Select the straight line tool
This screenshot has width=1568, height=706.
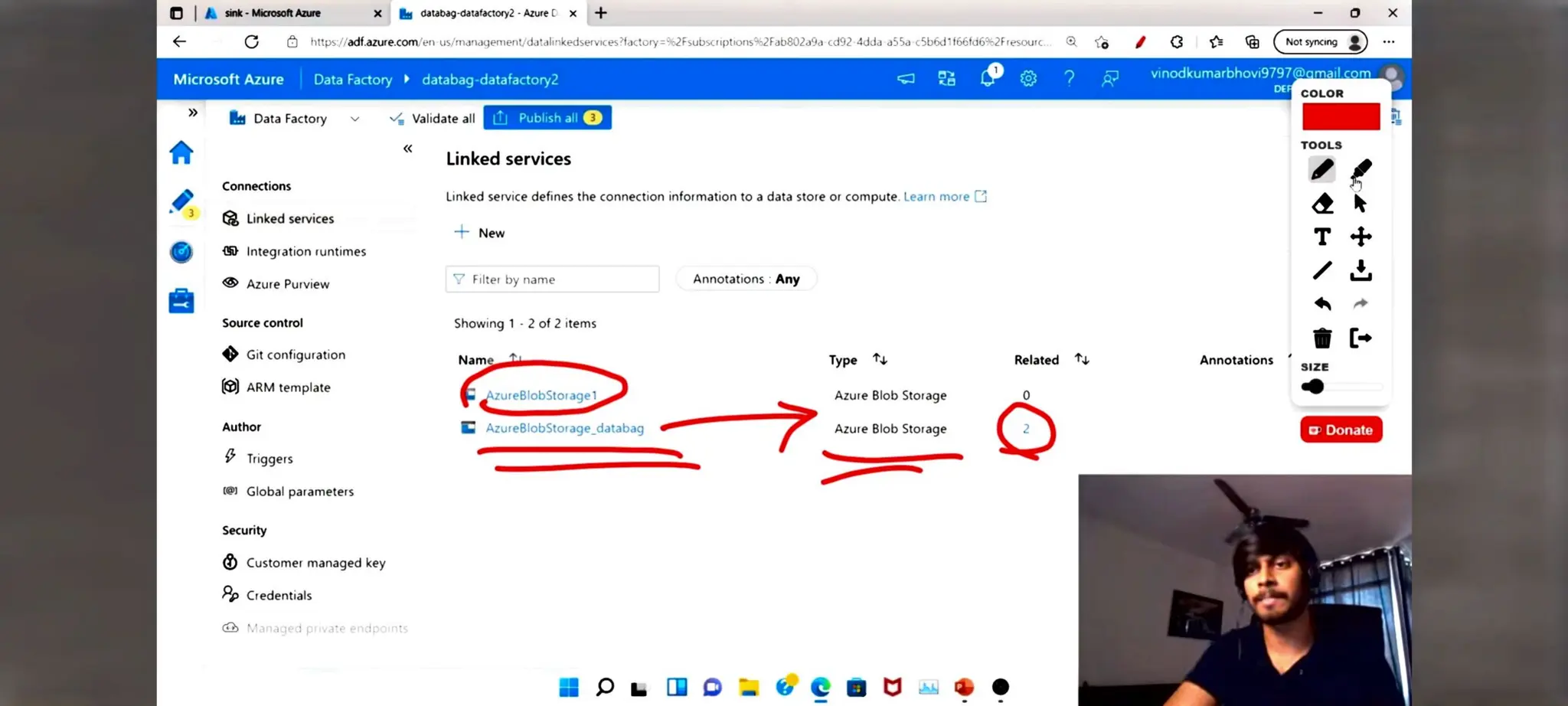click(1322, 270)
